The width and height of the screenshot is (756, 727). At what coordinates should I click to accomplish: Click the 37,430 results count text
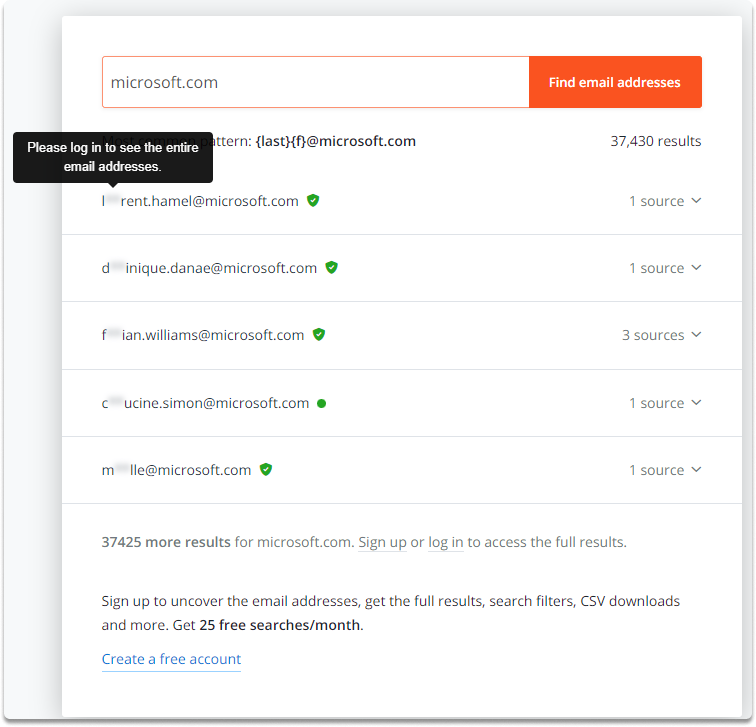tap(656, 141)
